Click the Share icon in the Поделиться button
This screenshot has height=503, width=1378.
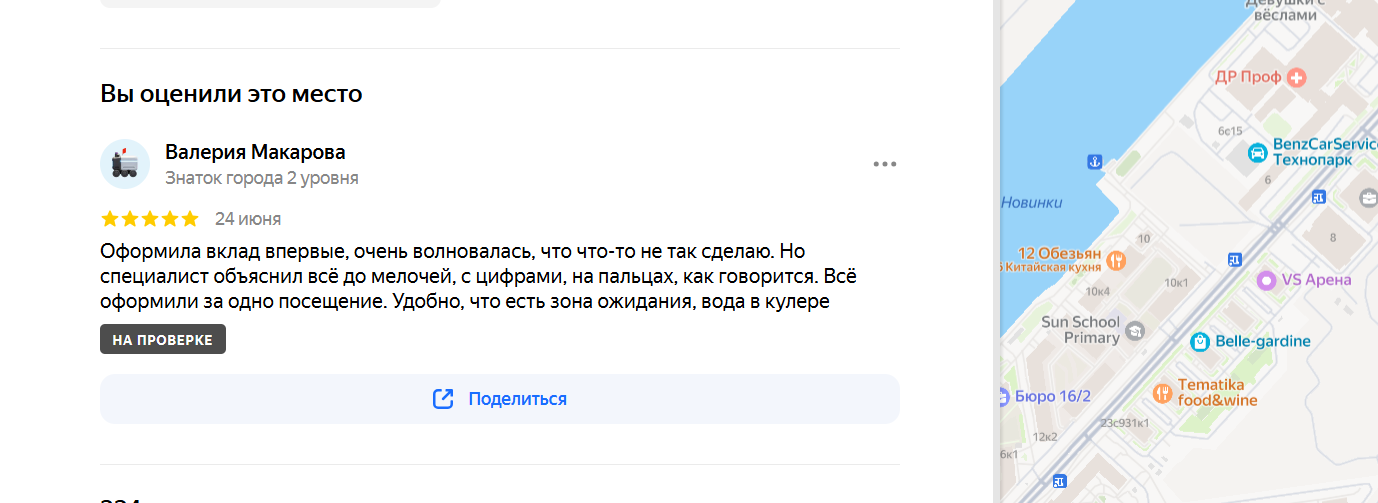click(x=443, y=399)
